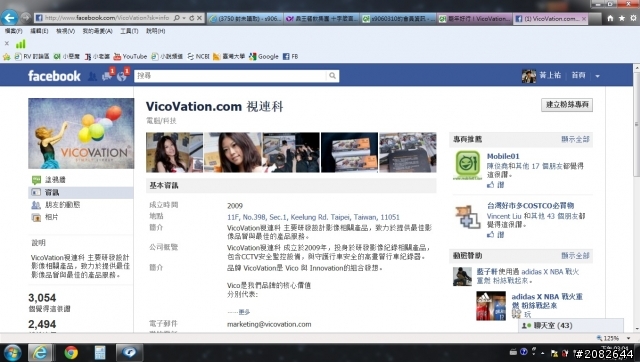This screenshot has height=362, width=640.
Task: Open the FB bookmark
Action: [291, 57]
